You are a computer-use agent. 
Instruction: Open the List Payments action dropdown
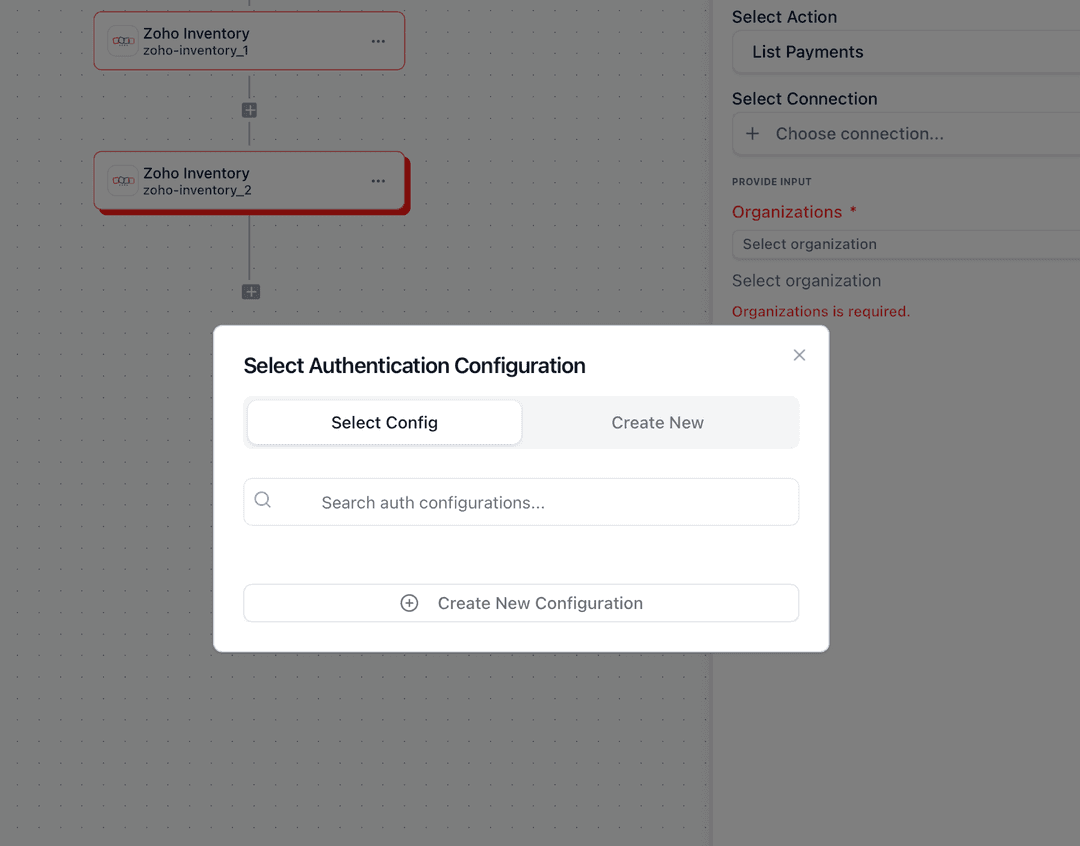[900, 51]
